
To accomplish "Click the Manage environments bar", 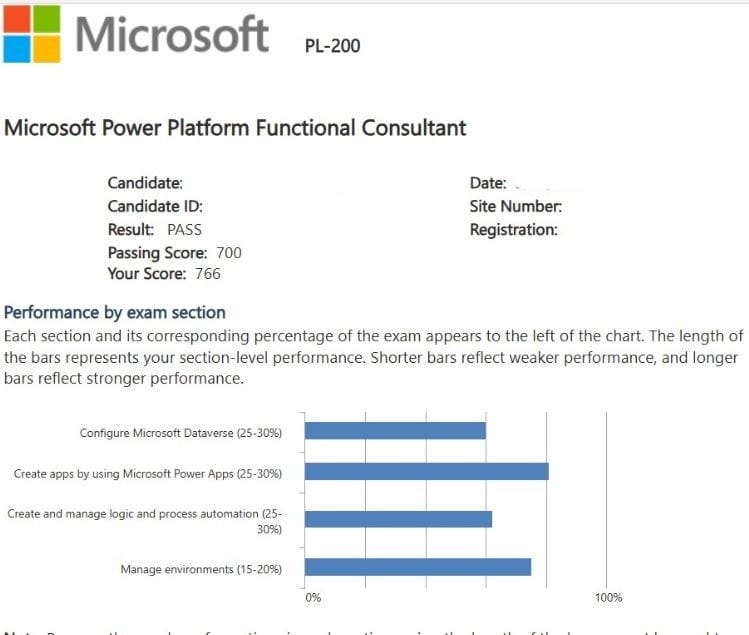I will point(417,567).
